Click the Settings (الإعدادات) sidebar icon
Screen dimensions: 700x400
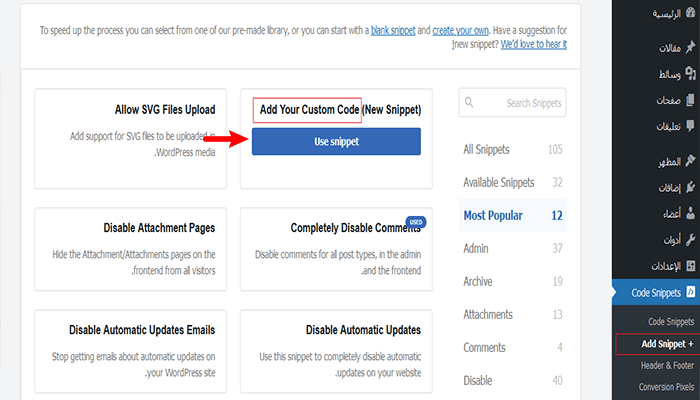click(x=690, y=266)
